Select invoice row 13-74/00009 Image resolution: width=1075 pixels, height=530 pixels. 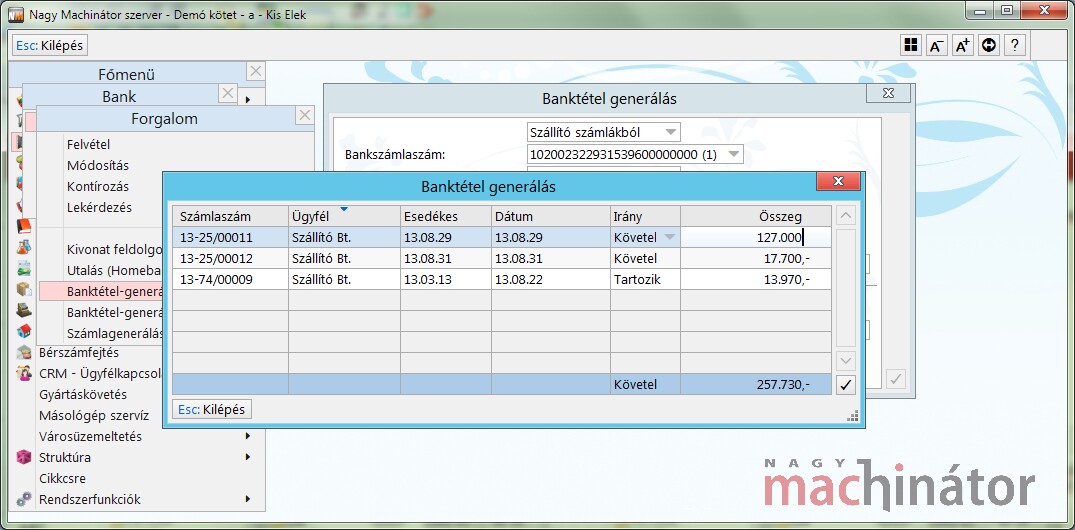pos(501,280)
